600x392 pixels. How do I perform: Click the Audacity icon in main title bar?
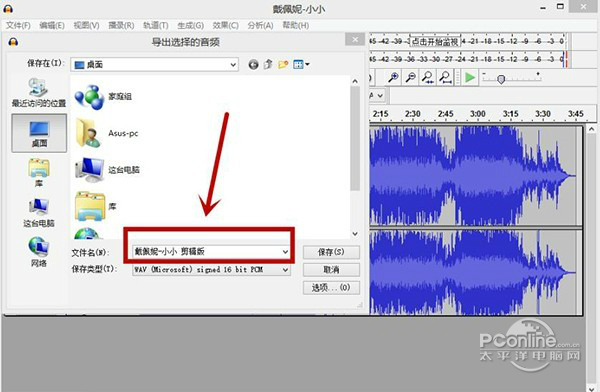(x=8, y=9)
